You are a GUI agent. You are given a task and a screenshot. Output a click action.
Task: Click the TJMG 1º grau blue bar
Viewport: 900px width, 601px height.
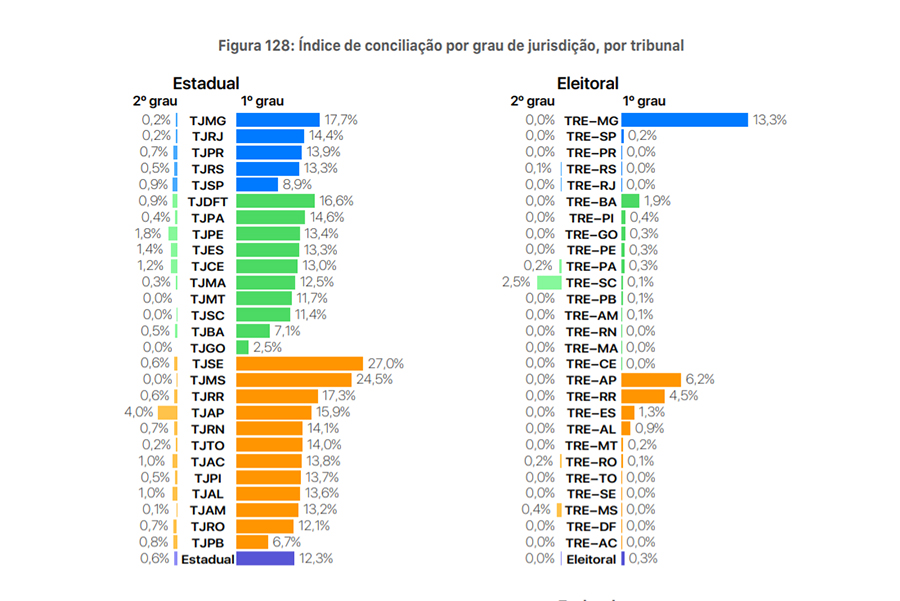pos(277,120)
